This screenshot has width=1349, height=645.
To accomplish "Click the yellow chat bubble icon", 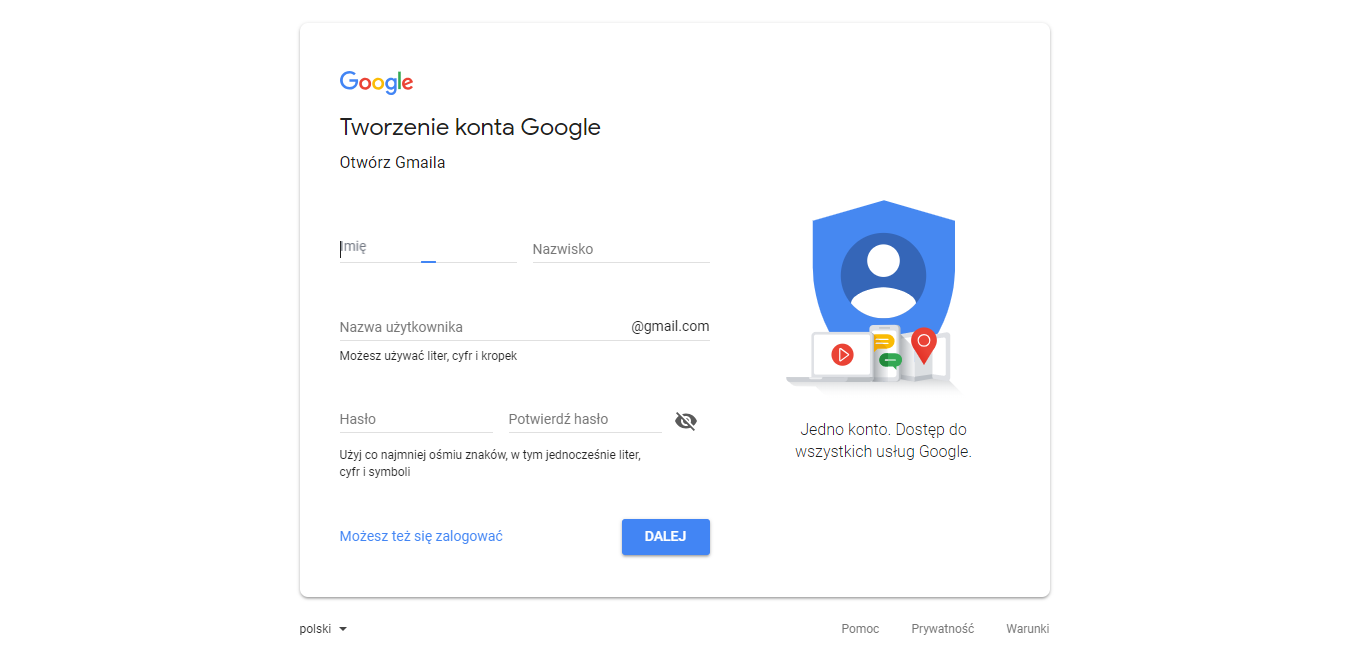I will [x=884, y=341].
